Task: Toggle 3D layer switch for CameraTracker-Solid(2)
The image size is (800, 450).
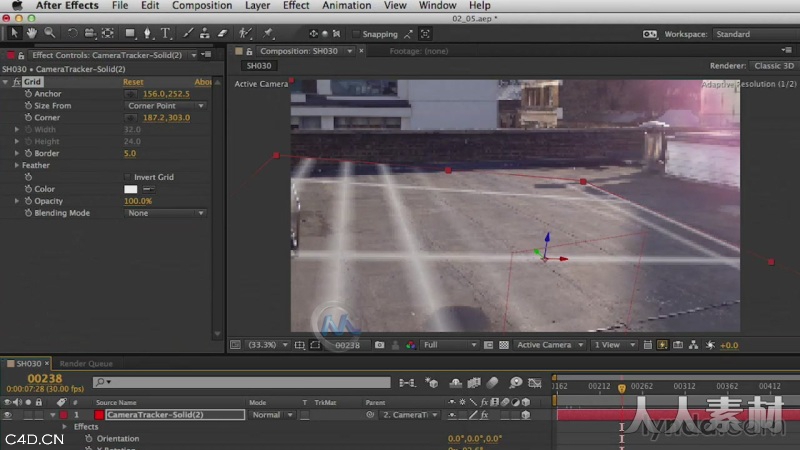Action: coord(526,415)
